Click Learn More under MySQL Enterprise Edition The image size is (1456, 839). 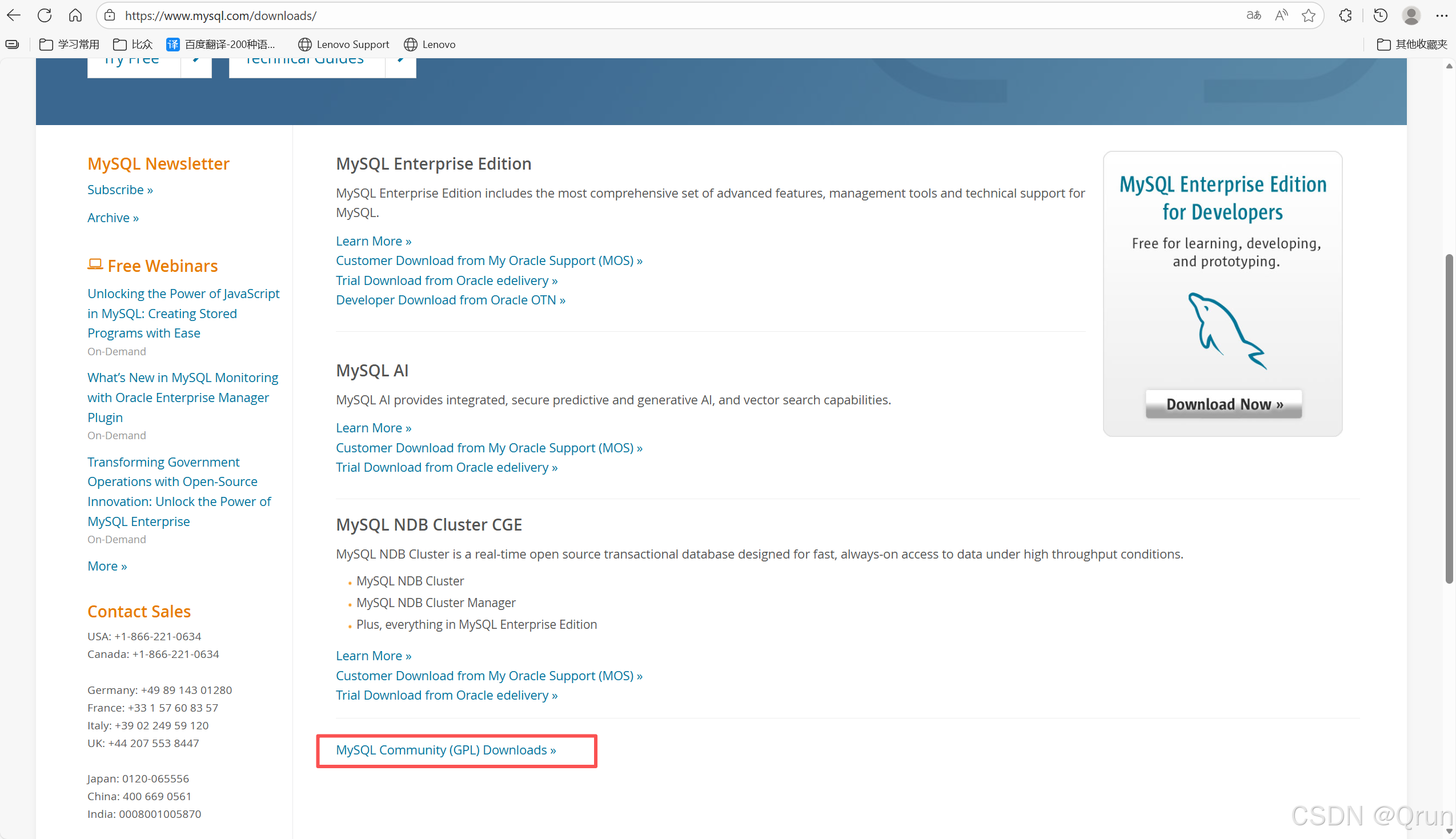[374, 241]
